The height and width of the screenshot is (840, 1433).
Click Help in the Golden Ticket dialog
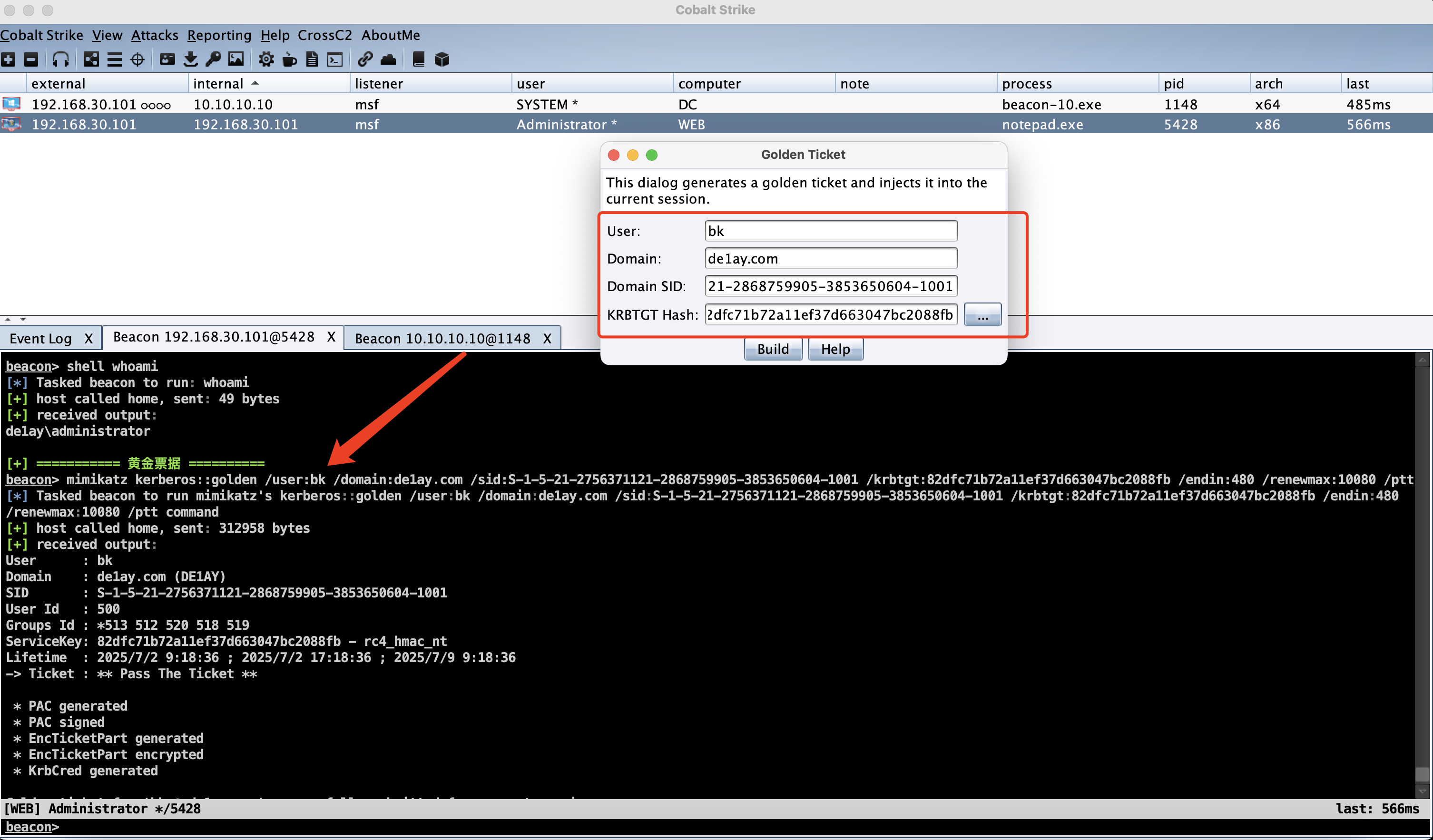835,349
